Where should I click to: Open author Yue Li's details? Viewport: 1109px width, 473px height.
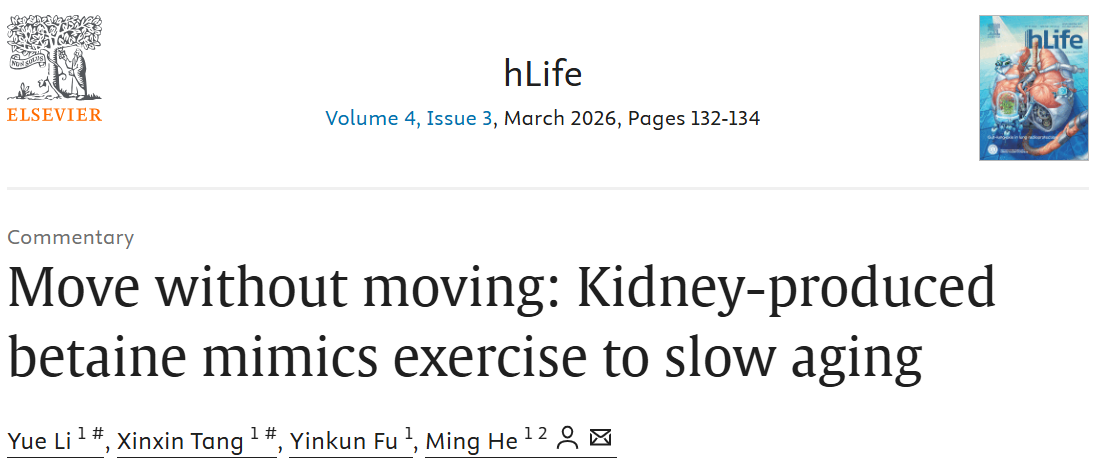[x=38, y=441]
